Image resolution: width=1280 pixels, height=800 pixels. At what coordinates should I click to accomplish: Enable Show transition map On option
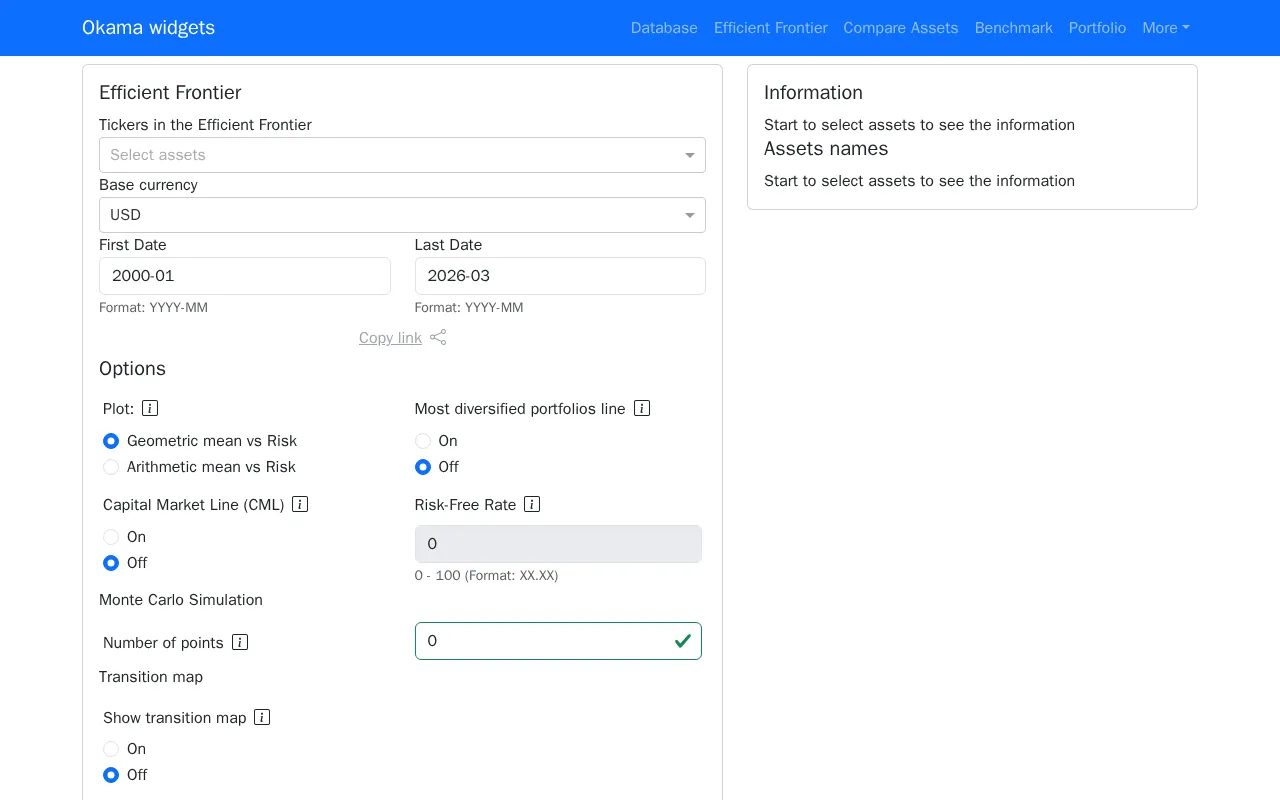pos(111,749)
